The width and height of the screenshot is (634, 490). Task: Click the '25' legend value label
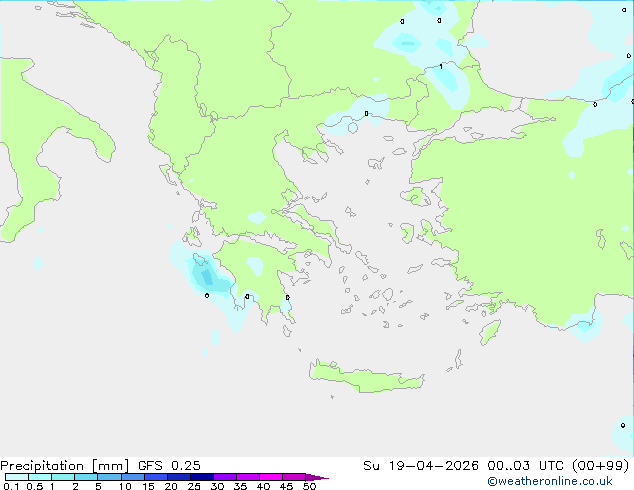click(194, 486)
